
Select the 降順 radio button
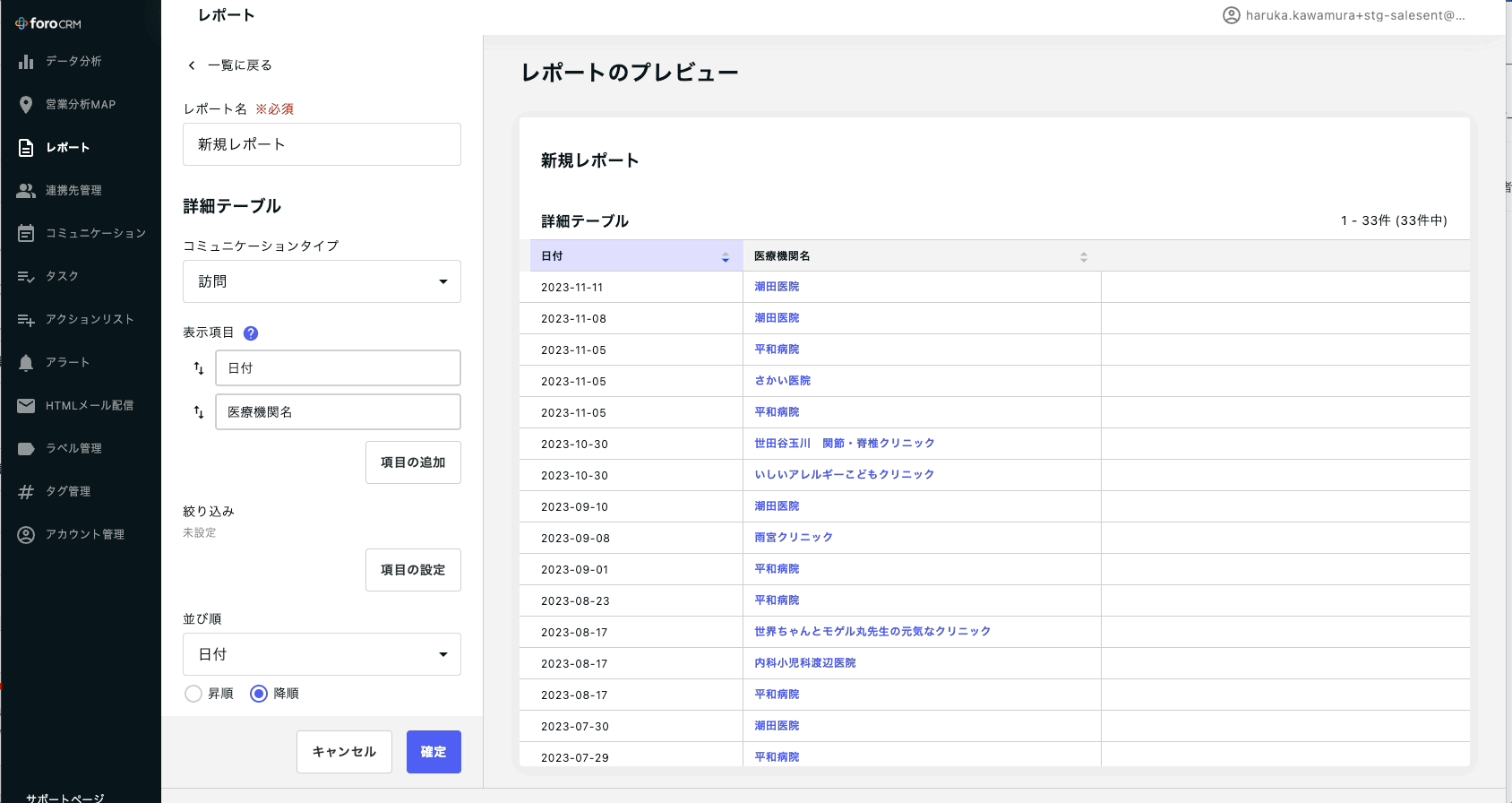(259, 694)
